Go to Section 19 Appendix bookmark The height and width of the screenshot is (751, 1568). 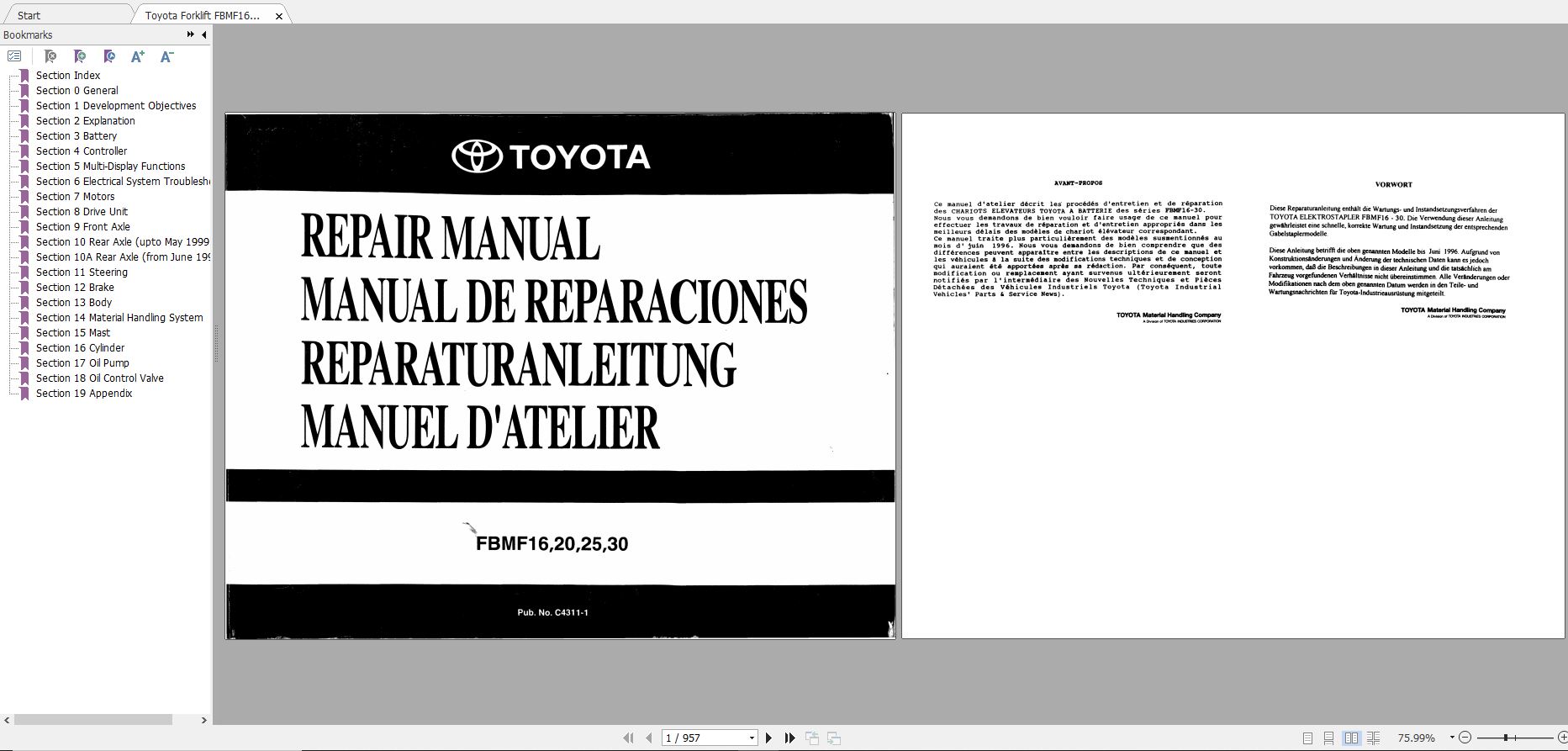(84, 394)
